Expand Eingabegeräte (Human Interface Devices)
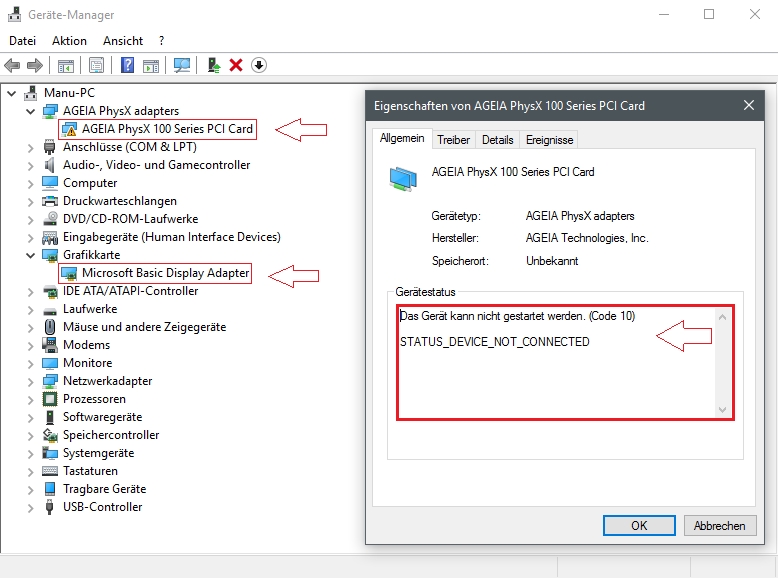This screenshot has height=578, width=778. pyautogui.click(x=31, y=238)
